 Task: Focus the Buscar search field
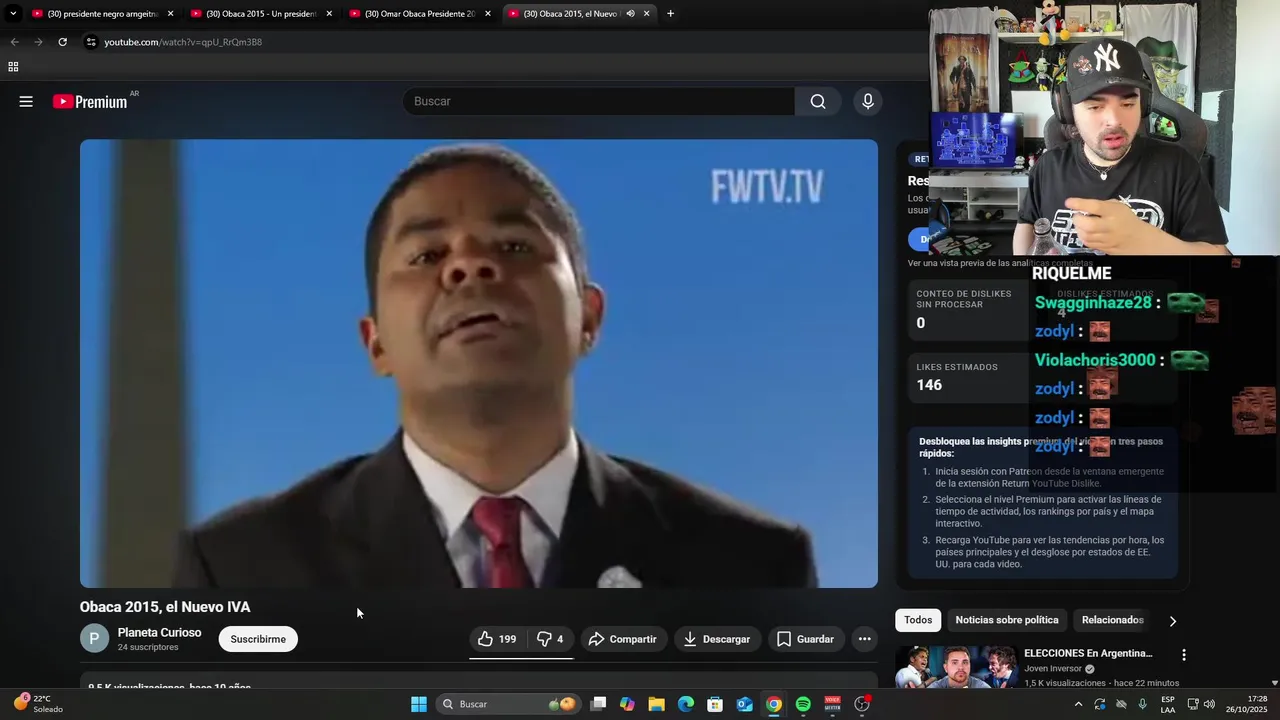pyautogui.click(x=599, y=101)
